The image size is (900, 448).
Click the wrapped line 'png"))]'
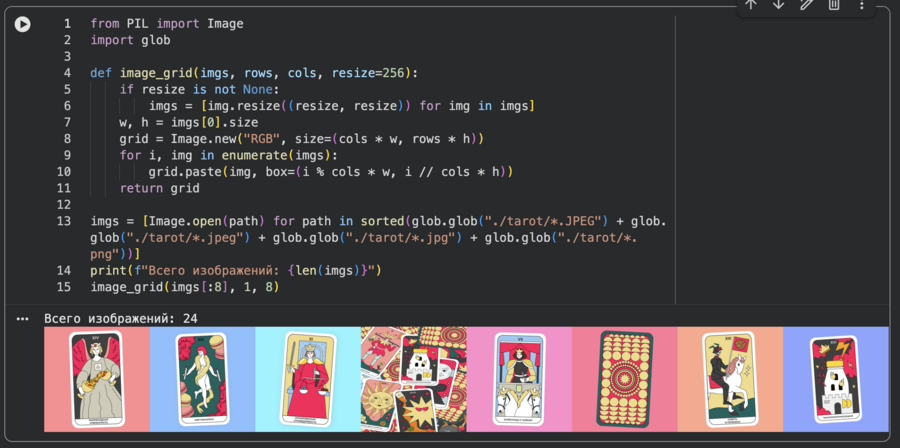click(x=115, y=254)
